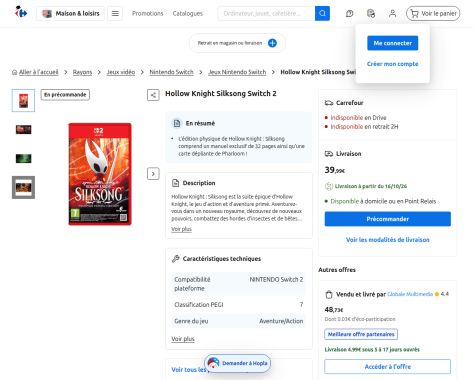Open Maison & loisirs universe selector
475x380 pixels.
[x=70, y=13]
